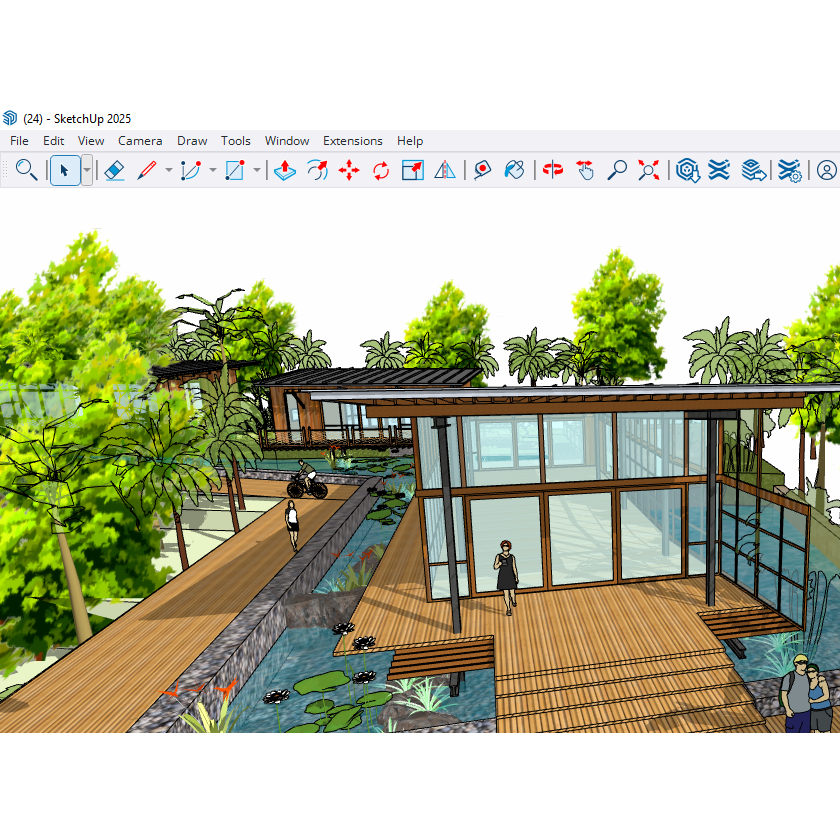Select the Orbit tool

pos(553,170)
